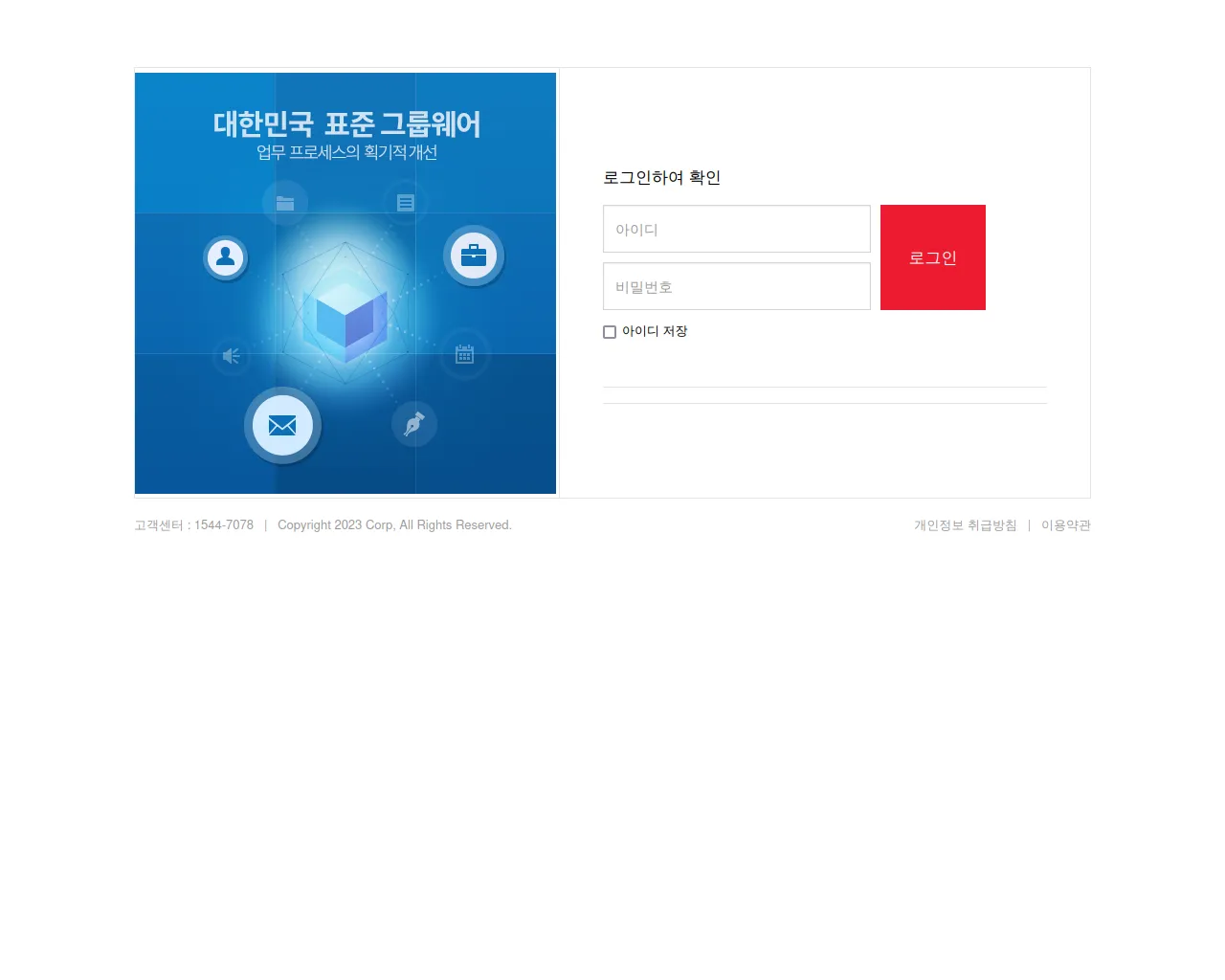The width and height of the screenshot is (1225, 980).
Task: Click the 로그인하여 확인 heading
Action: click(661, 177)
